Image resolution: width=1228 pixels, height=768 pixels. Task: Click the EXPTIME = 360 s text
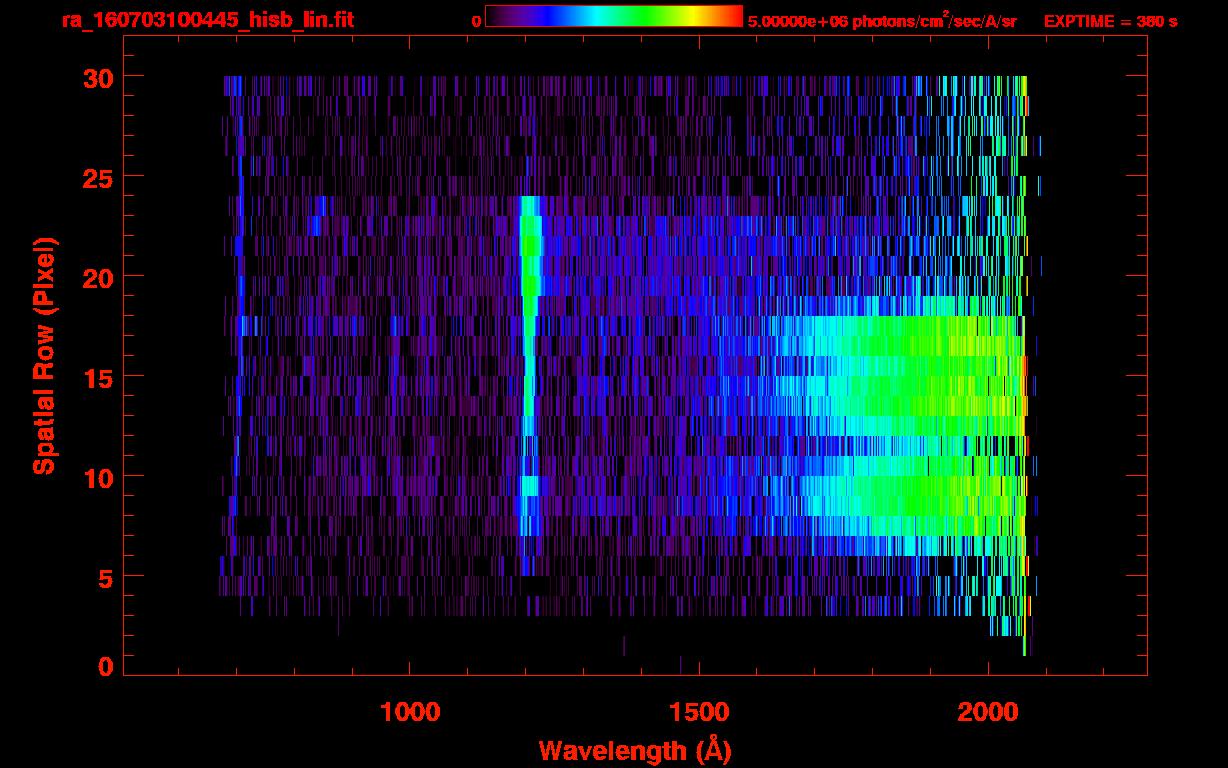coord(1110,21)
